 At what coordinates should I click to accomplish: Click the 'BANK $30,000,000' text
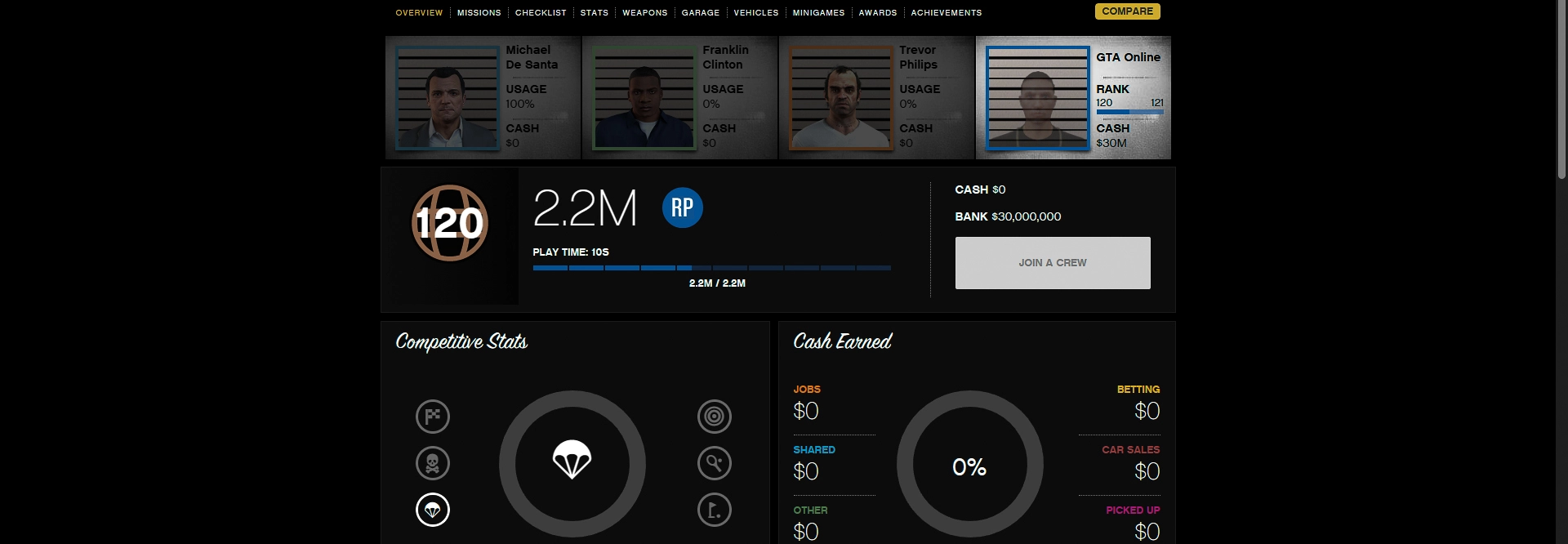[1008, 216]
